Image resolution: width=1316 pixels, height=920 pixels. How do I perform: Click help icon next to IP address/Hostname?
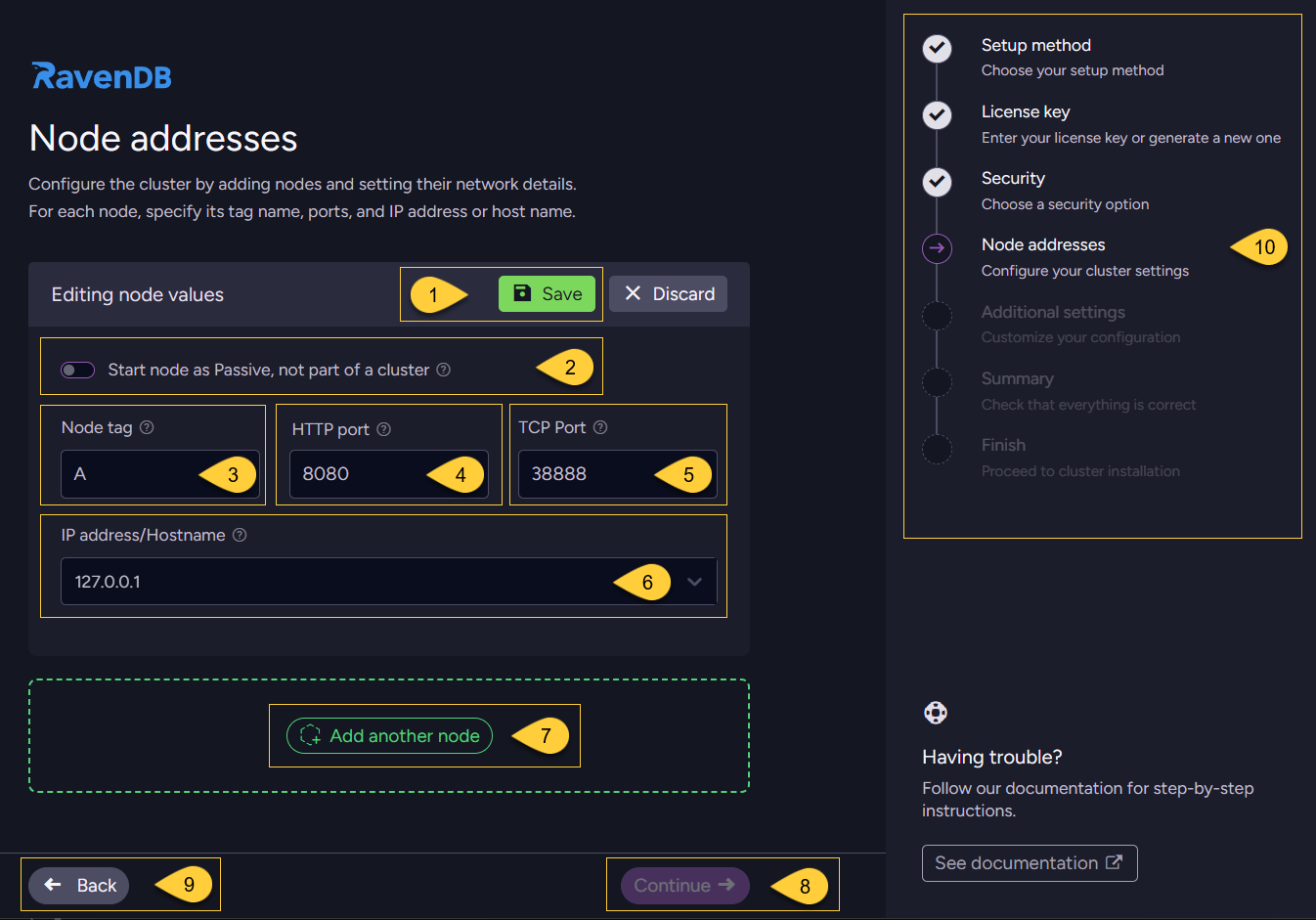coord(240,535)
